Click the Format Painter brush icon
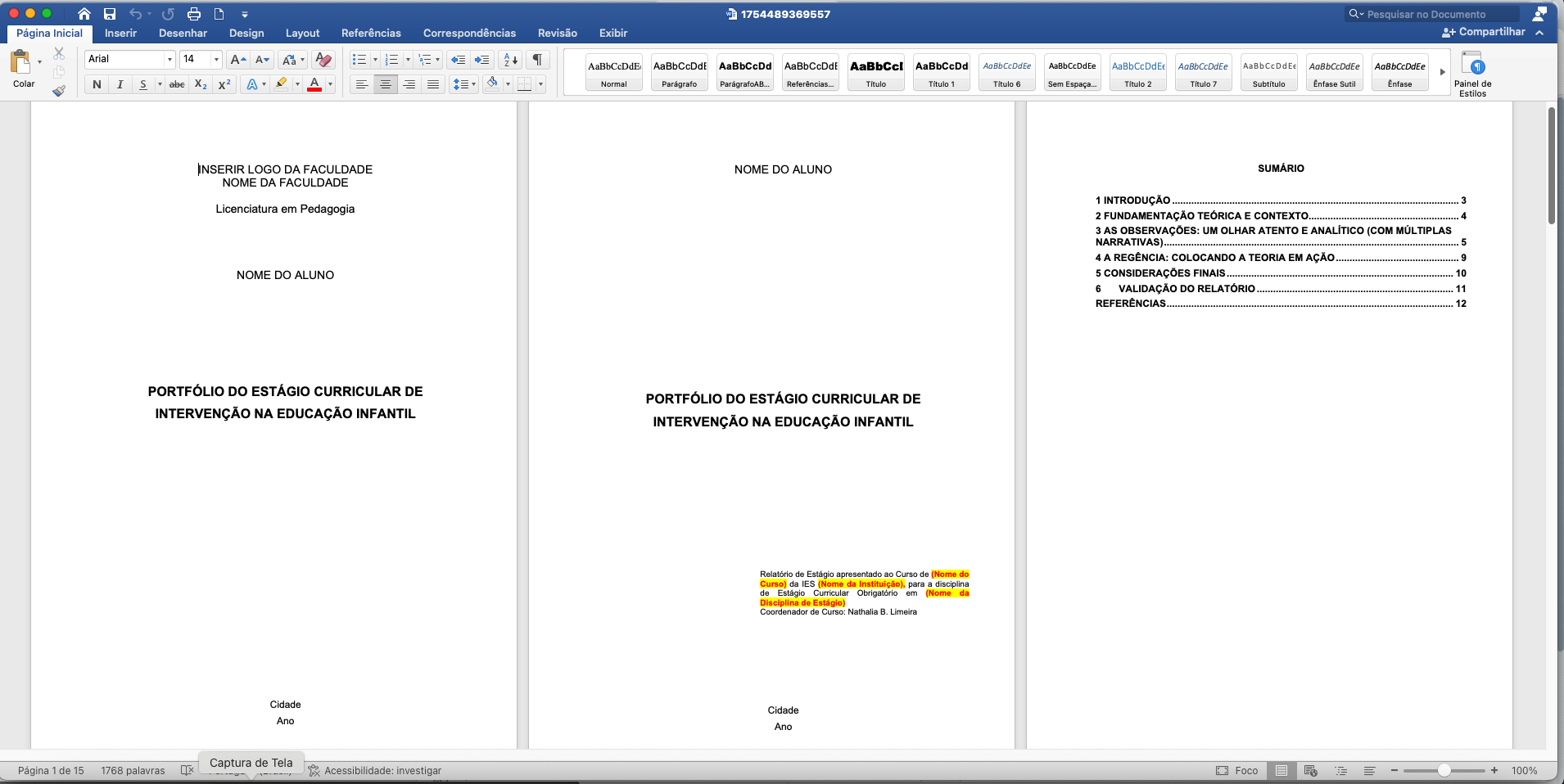The height and width of the screenshot is (784, 1564). (x=59, y=91)
